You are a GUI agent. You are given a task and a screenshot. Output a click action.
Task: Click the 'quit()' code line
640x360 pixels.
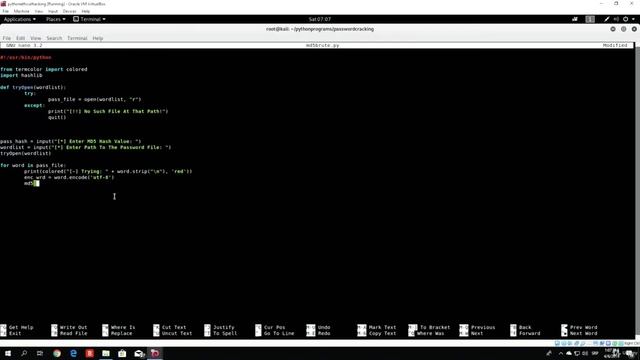coord(57,118)
